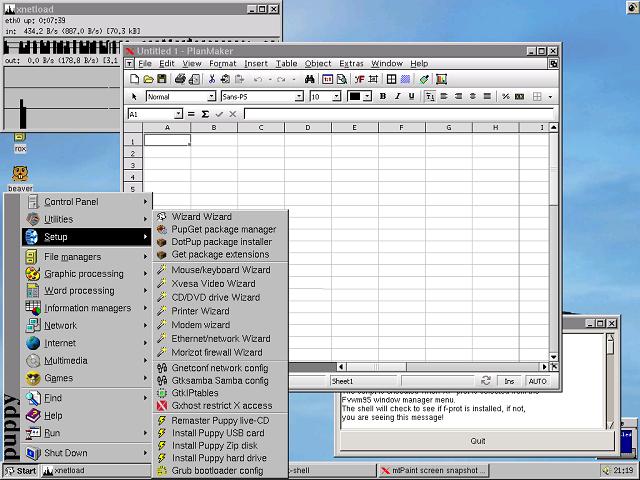
Task: Toggle the AUTO calculation mode in status bar
Action: click(537, 381)
